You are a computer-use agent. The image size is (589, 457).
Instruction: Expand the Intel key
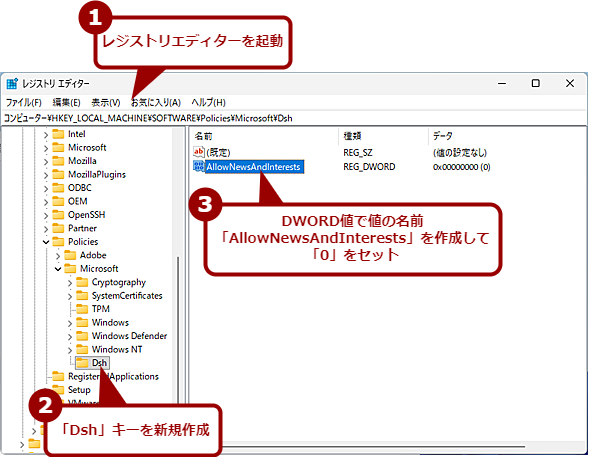point(46,134)
